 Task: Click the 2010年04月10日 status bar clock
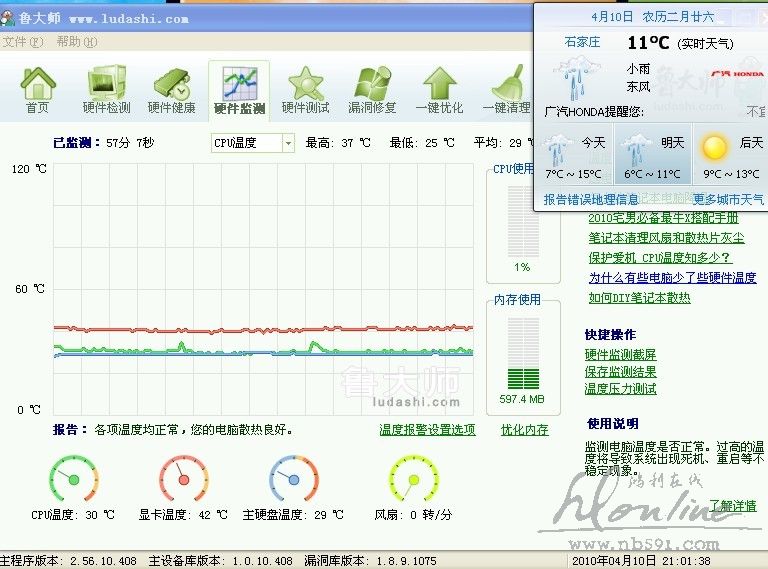pos(641,561)
